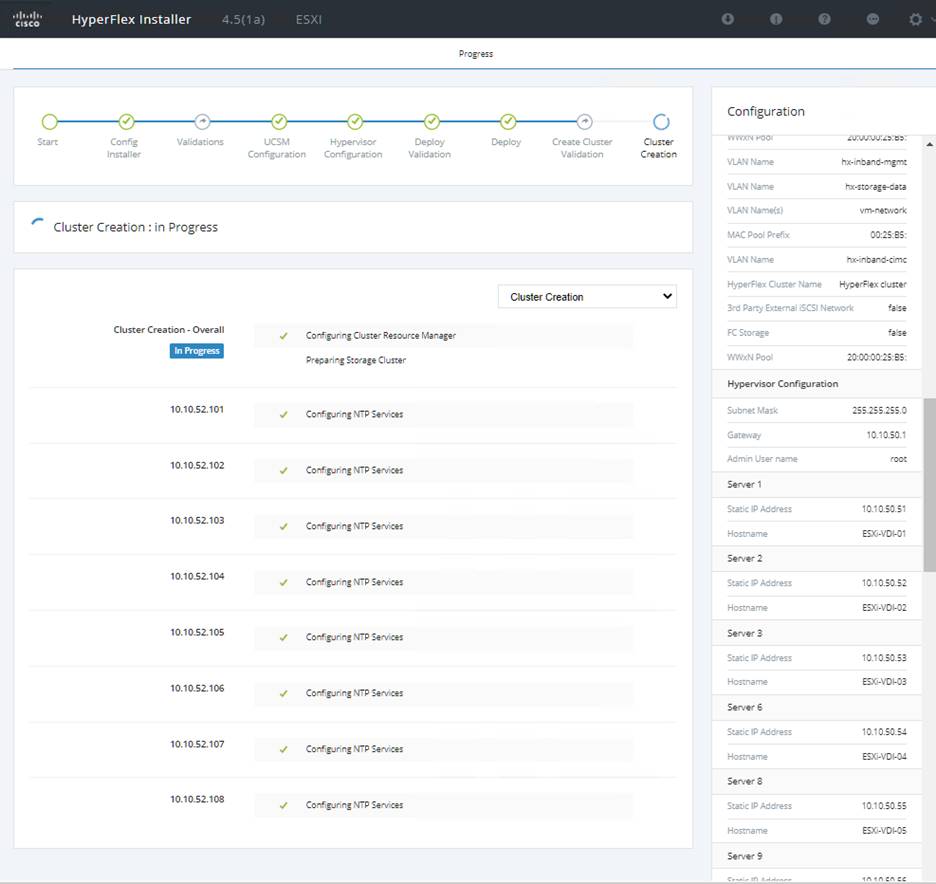This screenshot has width=936, height=884.
Task: Click the Start step circle
Action: (x=50, y=122)
